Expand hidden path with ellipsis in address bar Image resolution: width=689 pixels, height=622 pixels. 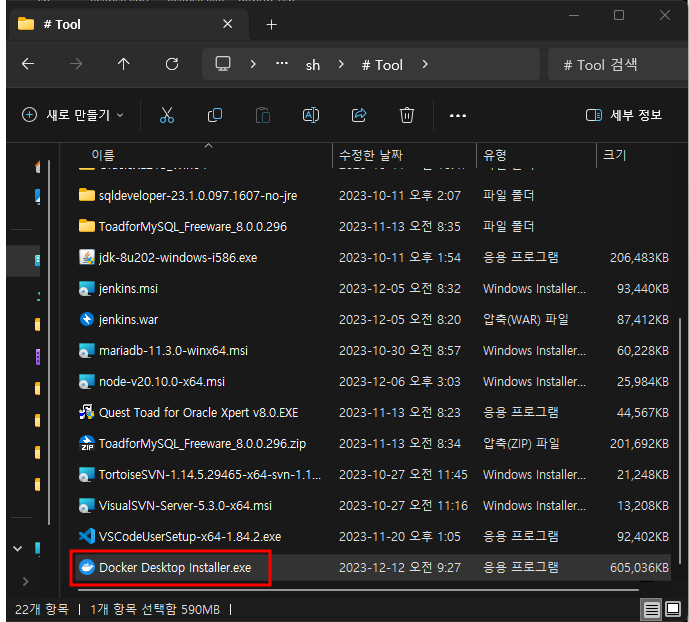pos(282,64)
